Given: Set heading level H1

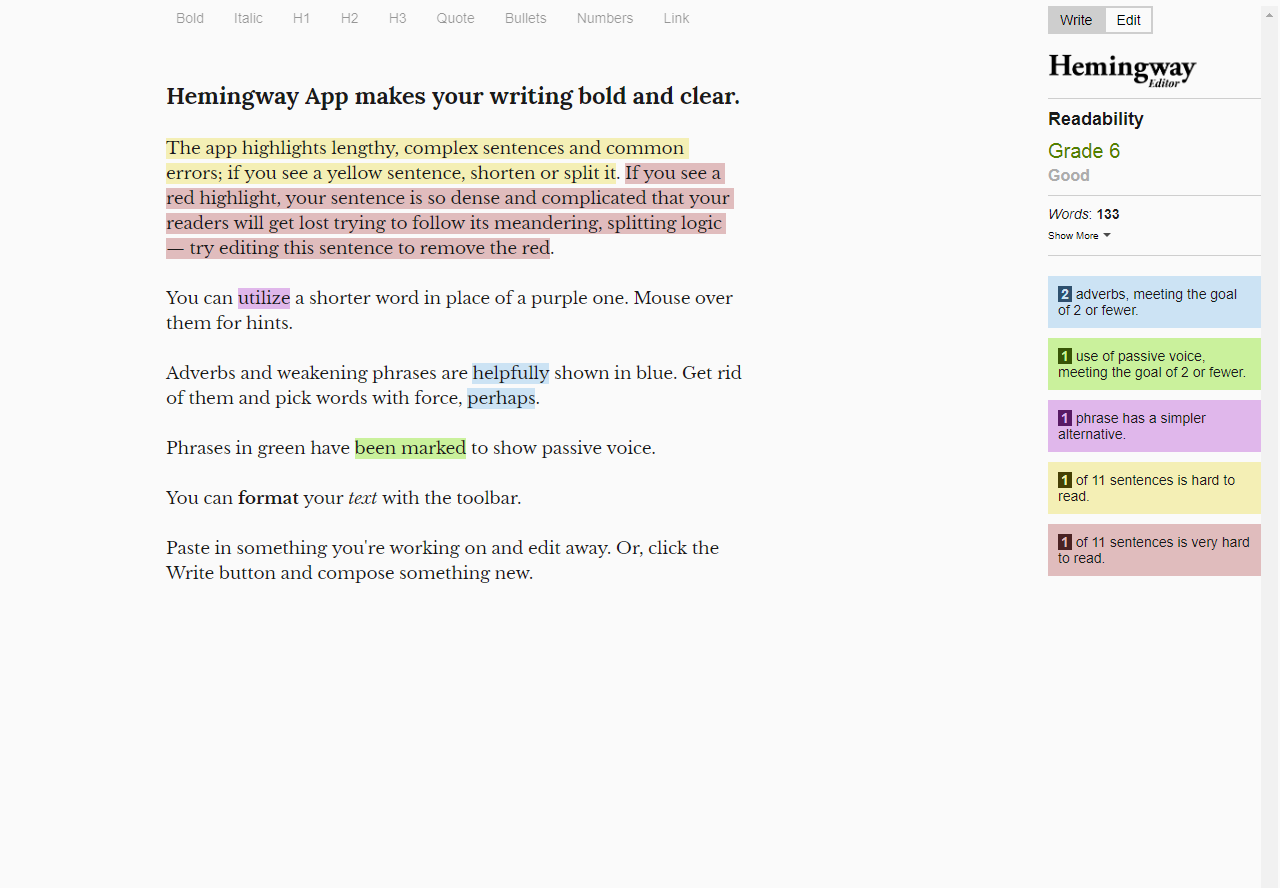Looking at the screenshot, I should [301, 18].
